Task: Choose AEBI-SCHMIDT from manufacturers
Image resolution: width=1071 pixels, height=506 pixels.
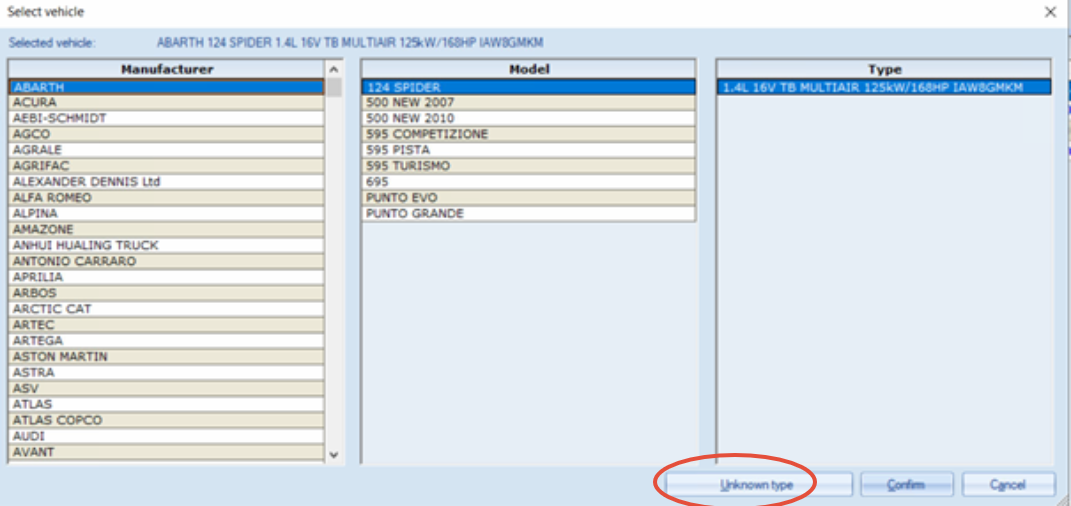Action: coord(167,118)
